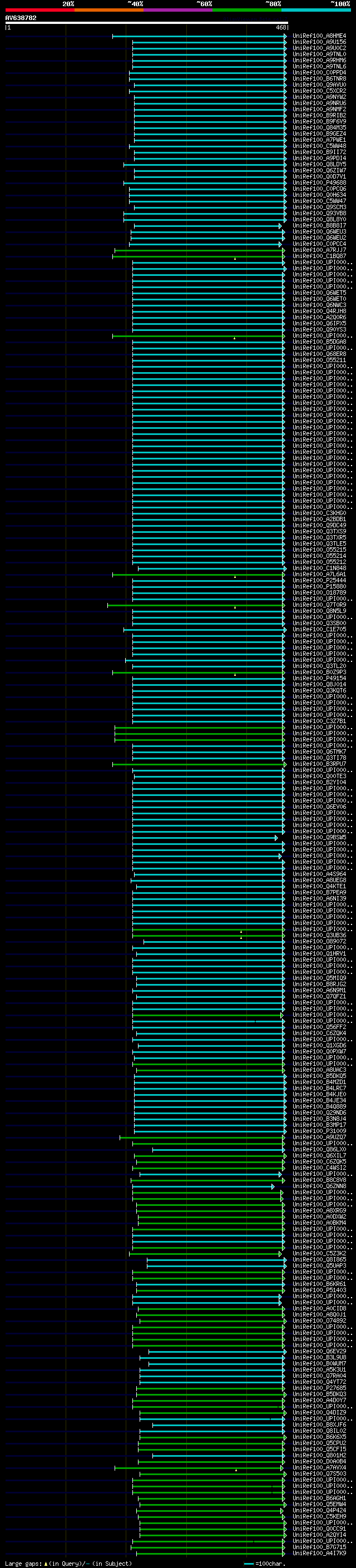Select hit label UniRef100_A9UZQ7
Viewport: 356px width, 1568px height.
click(319, 1137)
